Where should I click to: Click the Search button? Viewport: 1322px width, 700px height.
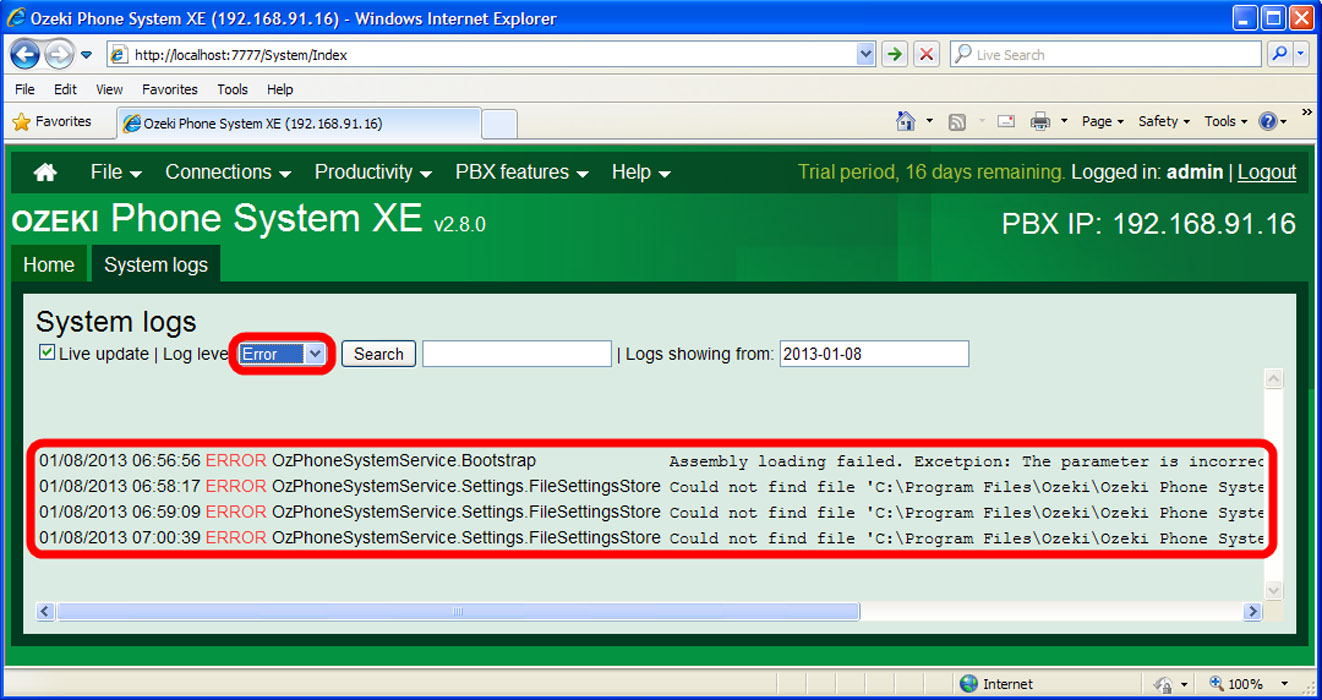(378, 354)
